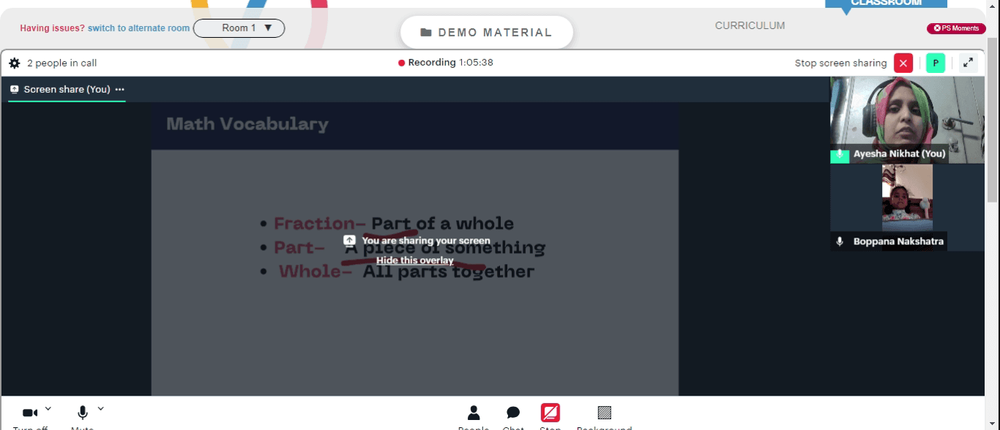Open camera options chevron
This screenshot has height=430, width=1000.
tap(48, 409)
